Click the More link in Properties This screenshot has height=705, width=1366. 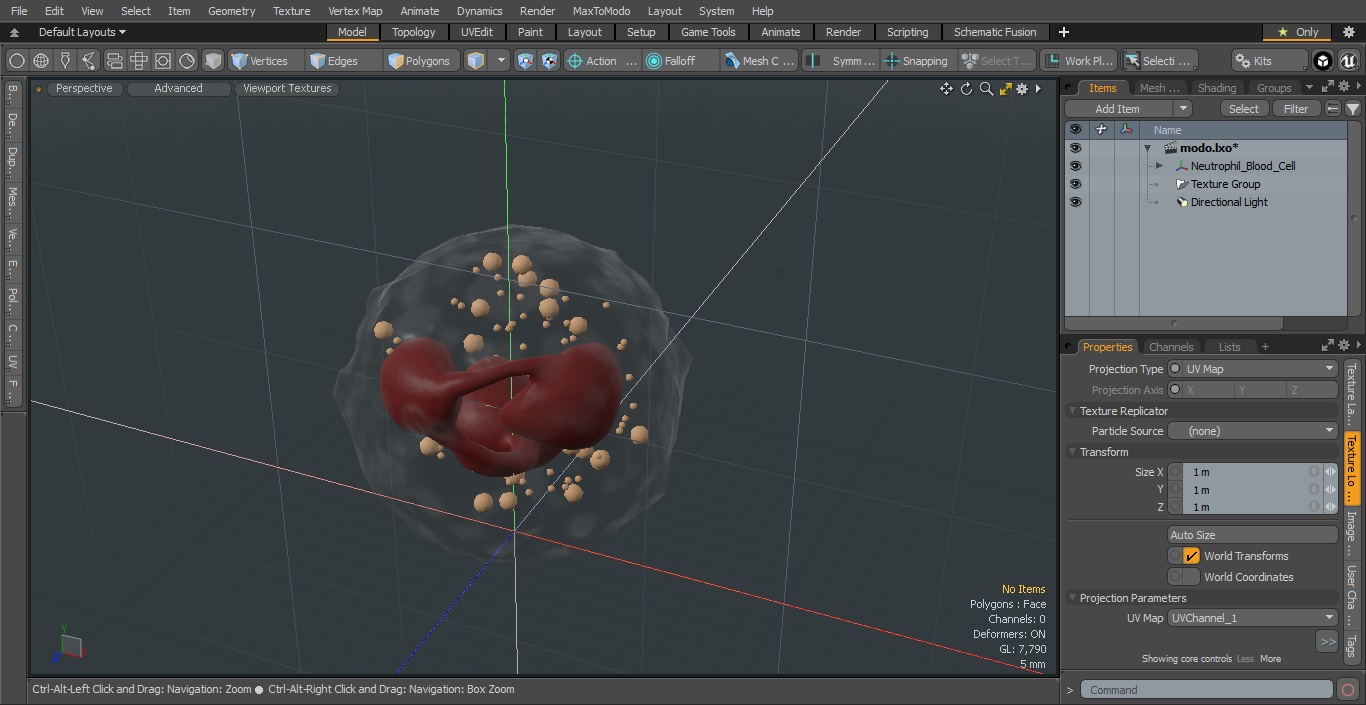pos(1270,659)
